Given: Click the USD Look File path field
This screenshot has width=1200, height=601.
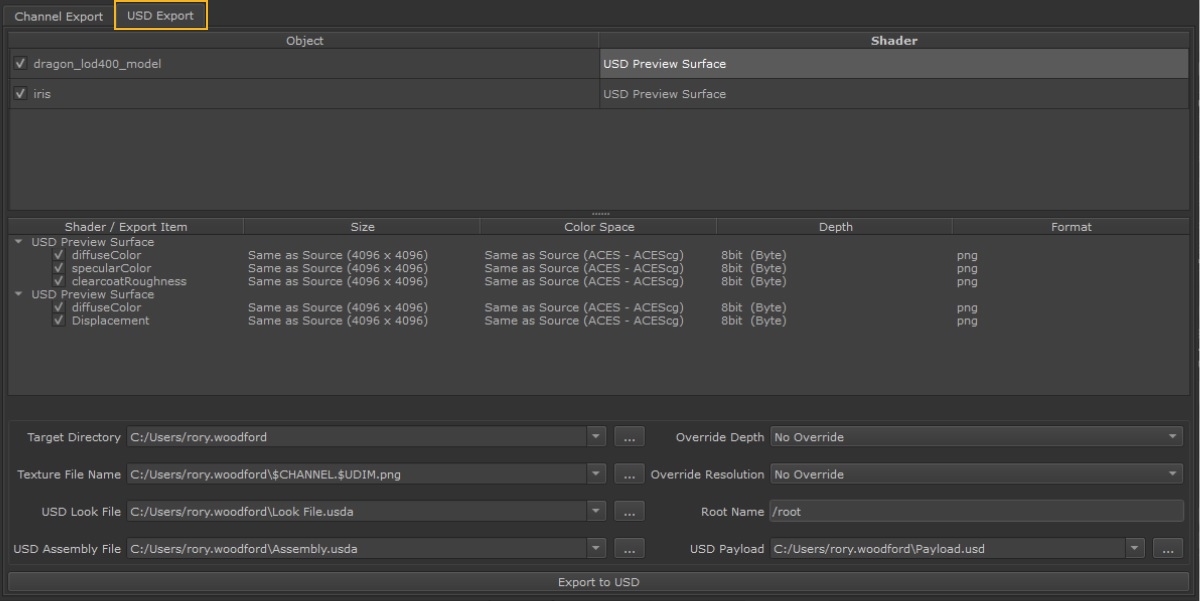Looking at the screenshot, I should coord(357,511).
